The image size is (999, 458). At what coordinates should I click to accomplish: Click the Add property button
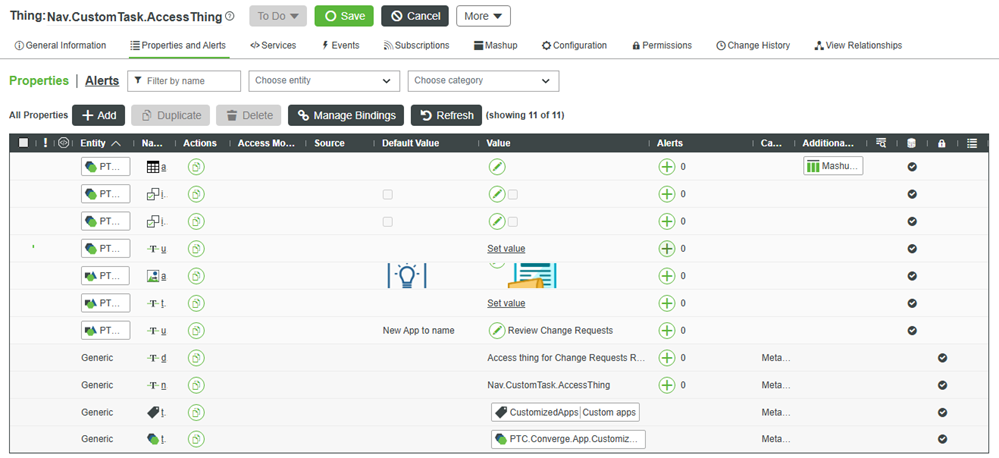[x=99, y=115]
